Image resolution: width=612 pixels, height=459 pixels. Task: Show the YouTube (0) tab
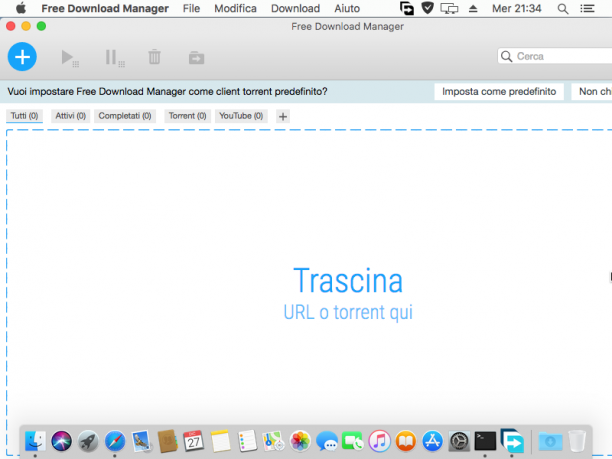(241, 116)
